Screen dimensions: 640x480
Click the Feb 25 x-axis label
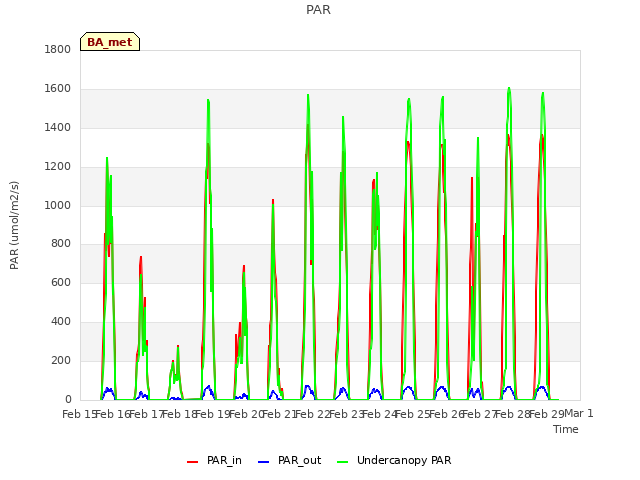point(413,414)
